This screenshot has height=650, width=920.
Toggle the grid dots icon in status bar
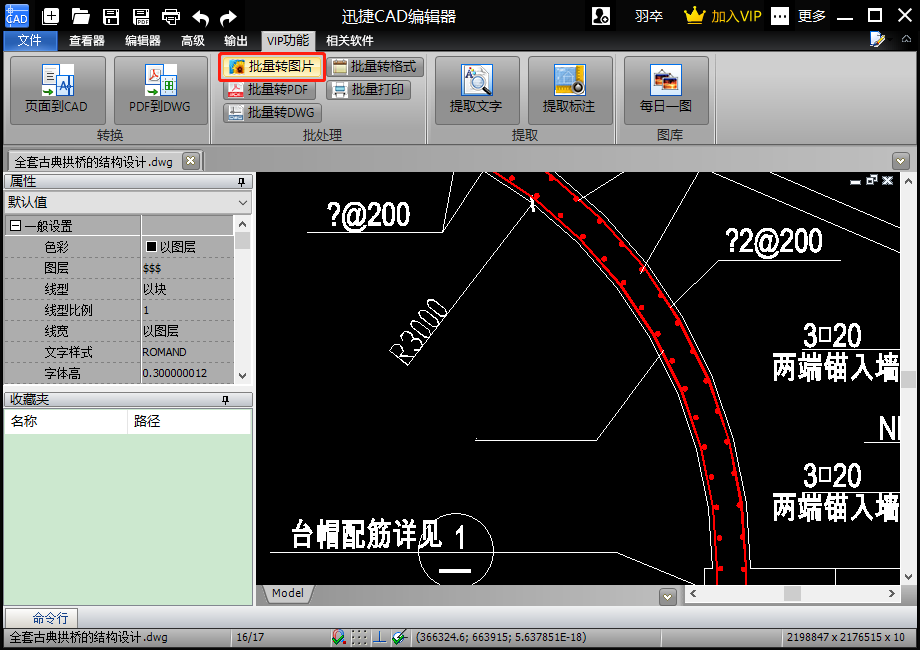359,637
